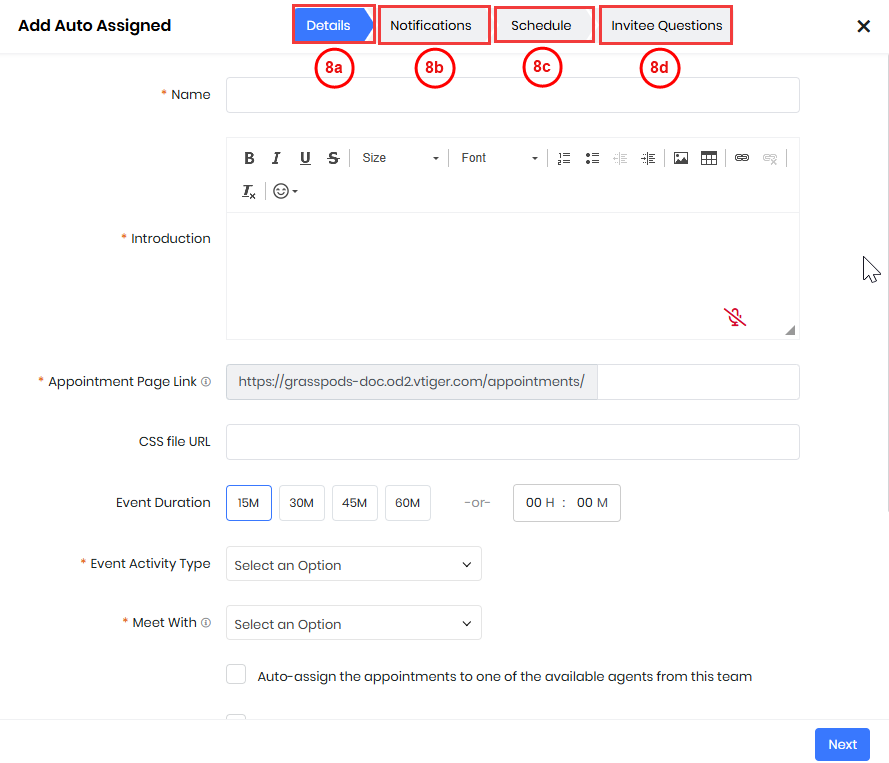
Task: Go to the Invitee Questions tab
Action: pos(666,26)
